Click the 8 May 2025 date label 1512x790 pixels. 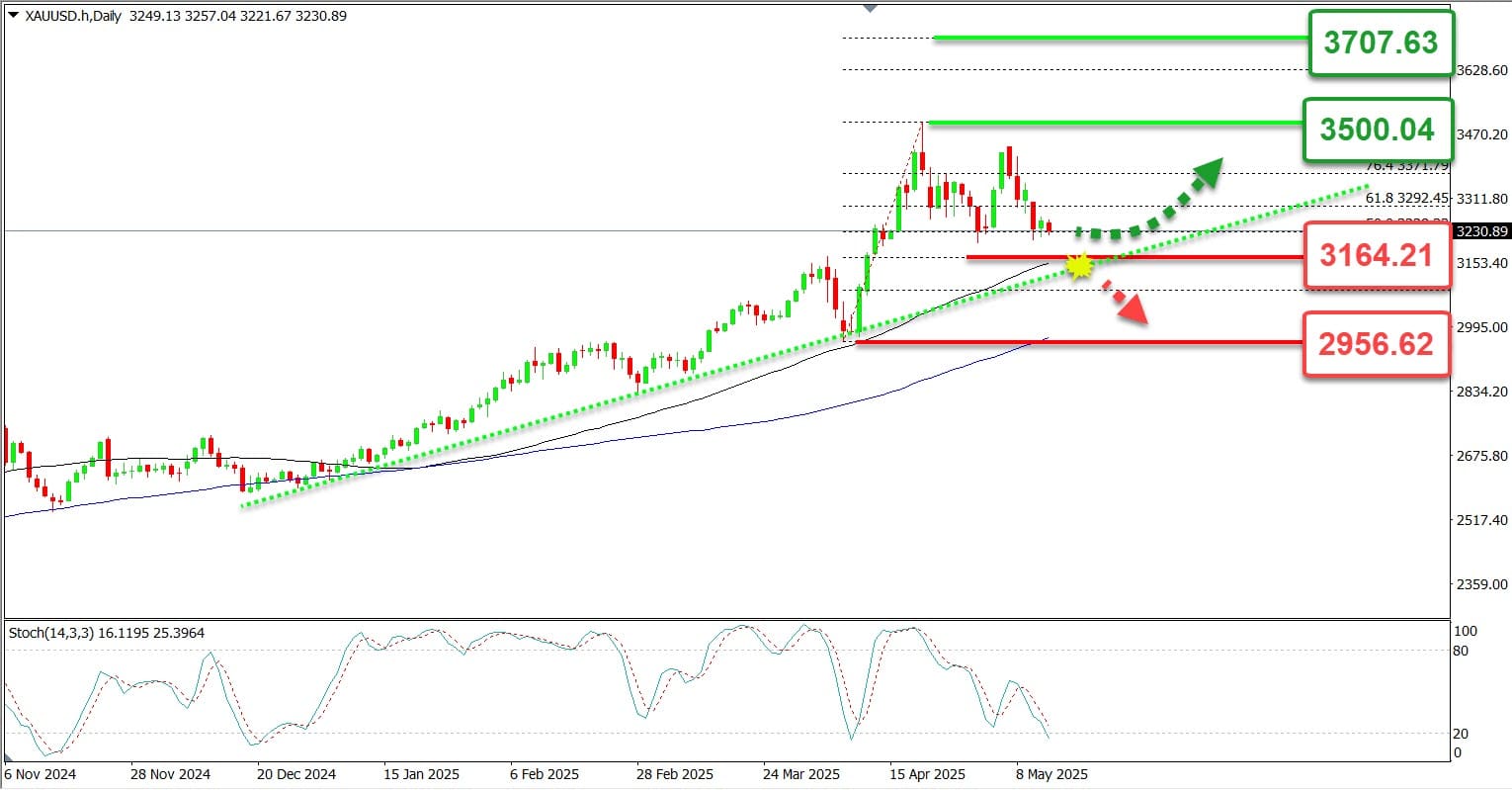pos(1051,774)
